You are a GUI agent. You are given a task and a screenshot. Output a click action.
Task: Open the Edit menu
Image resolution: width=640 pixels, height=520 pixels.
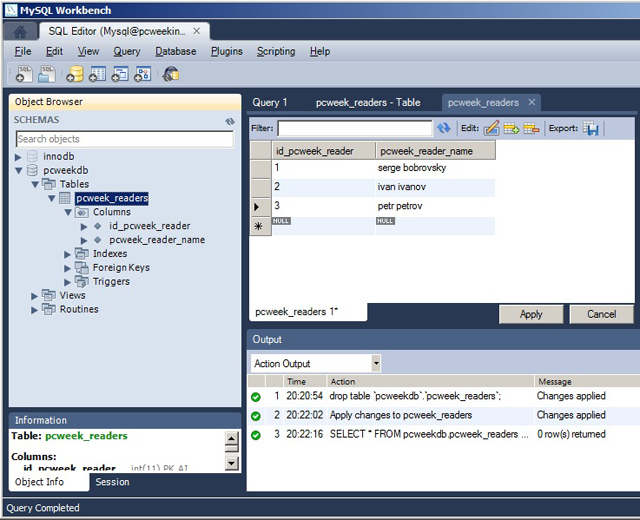point(54,51)
